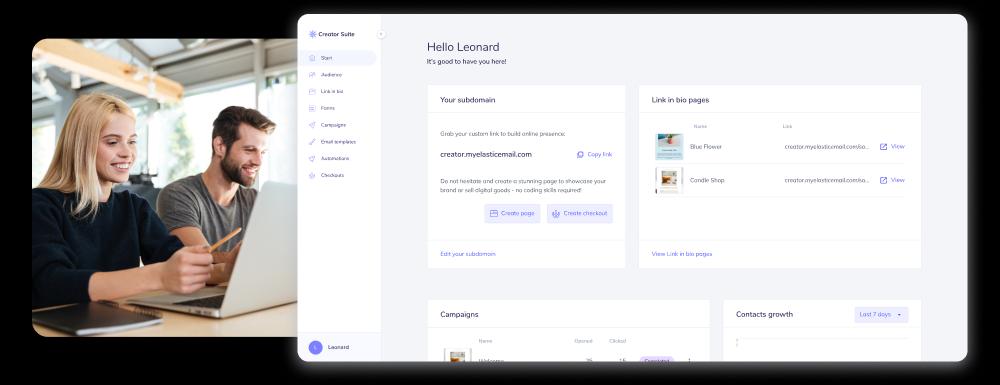This screenshot has height=385, width=1000.
Task: Click the Welcome campaign thumbnail
Action: 457,355
